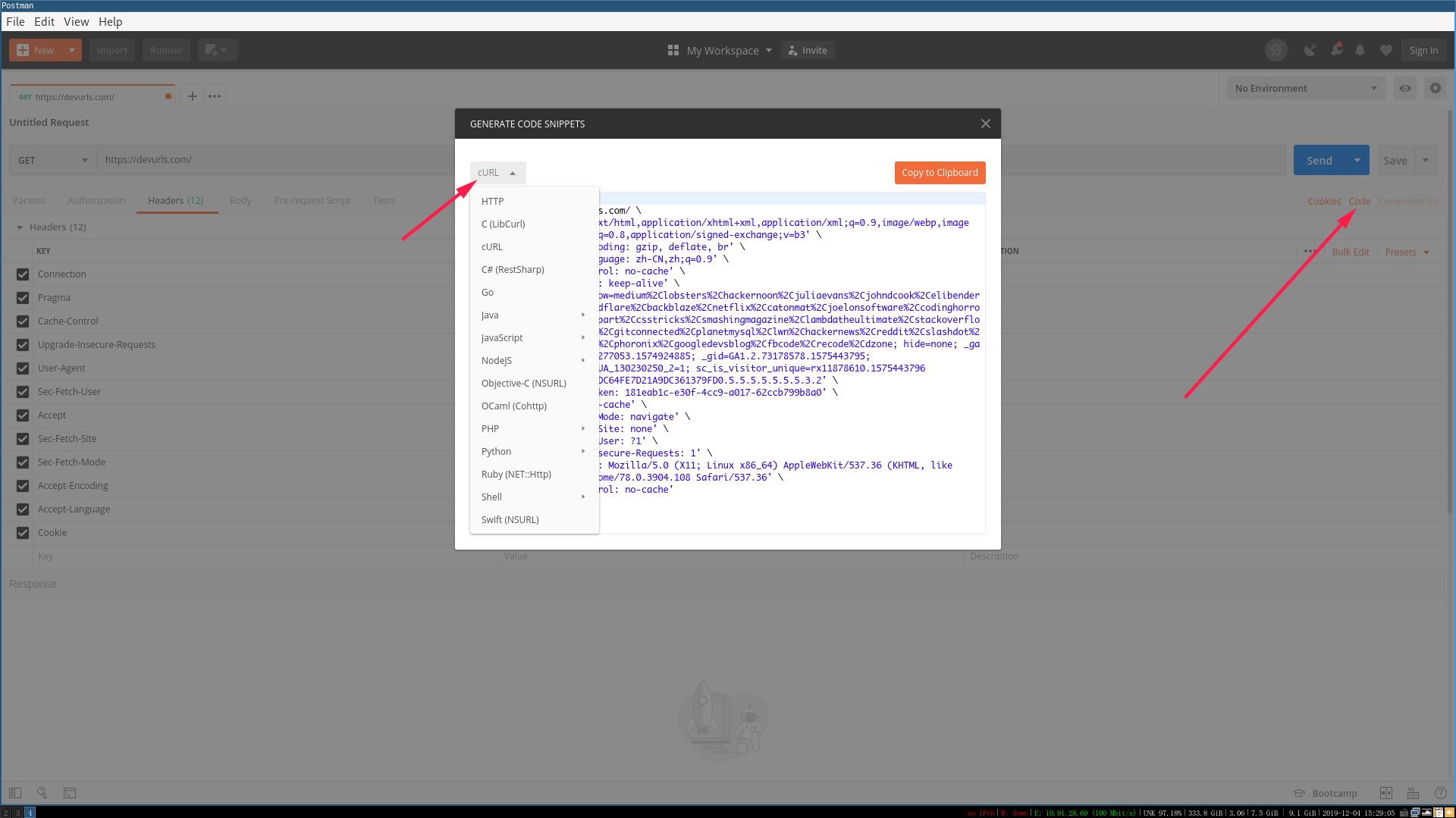Click the Code link

coord(1360,202)
